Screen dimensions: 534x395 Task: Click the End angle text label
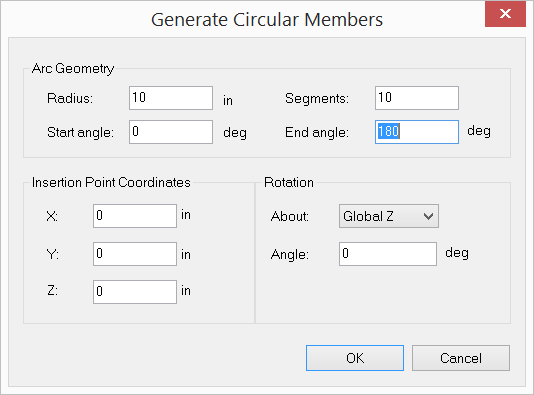317,132
